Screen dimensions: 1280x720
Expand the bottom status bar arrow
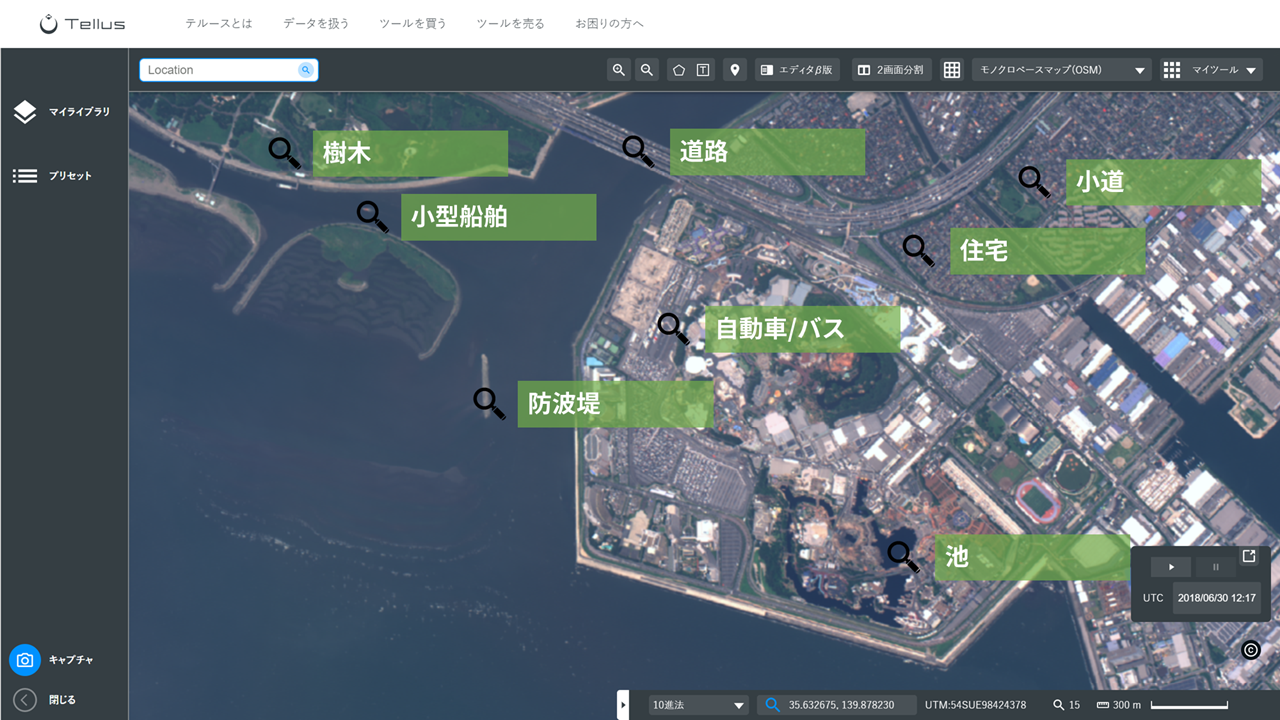623,705
